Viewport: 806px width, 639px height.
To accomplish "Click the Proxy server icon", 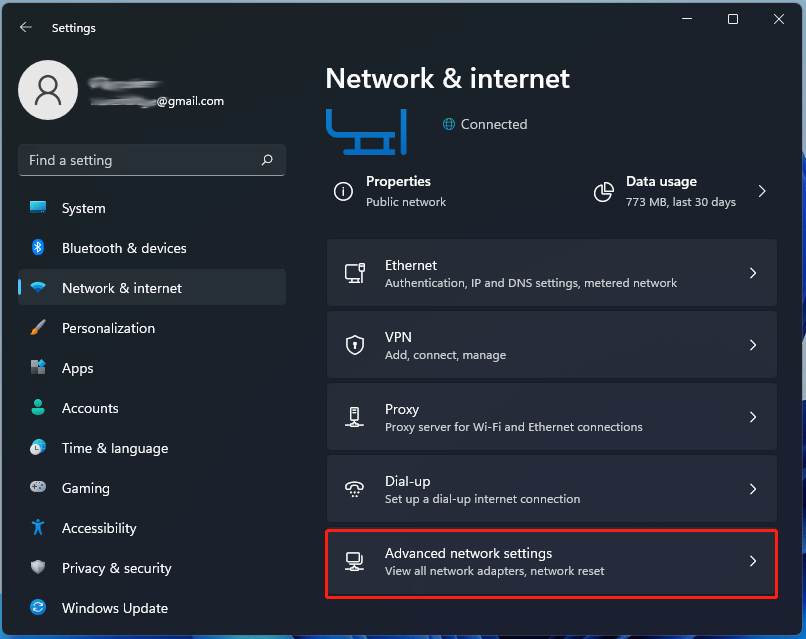I will [x=355, y=416].
